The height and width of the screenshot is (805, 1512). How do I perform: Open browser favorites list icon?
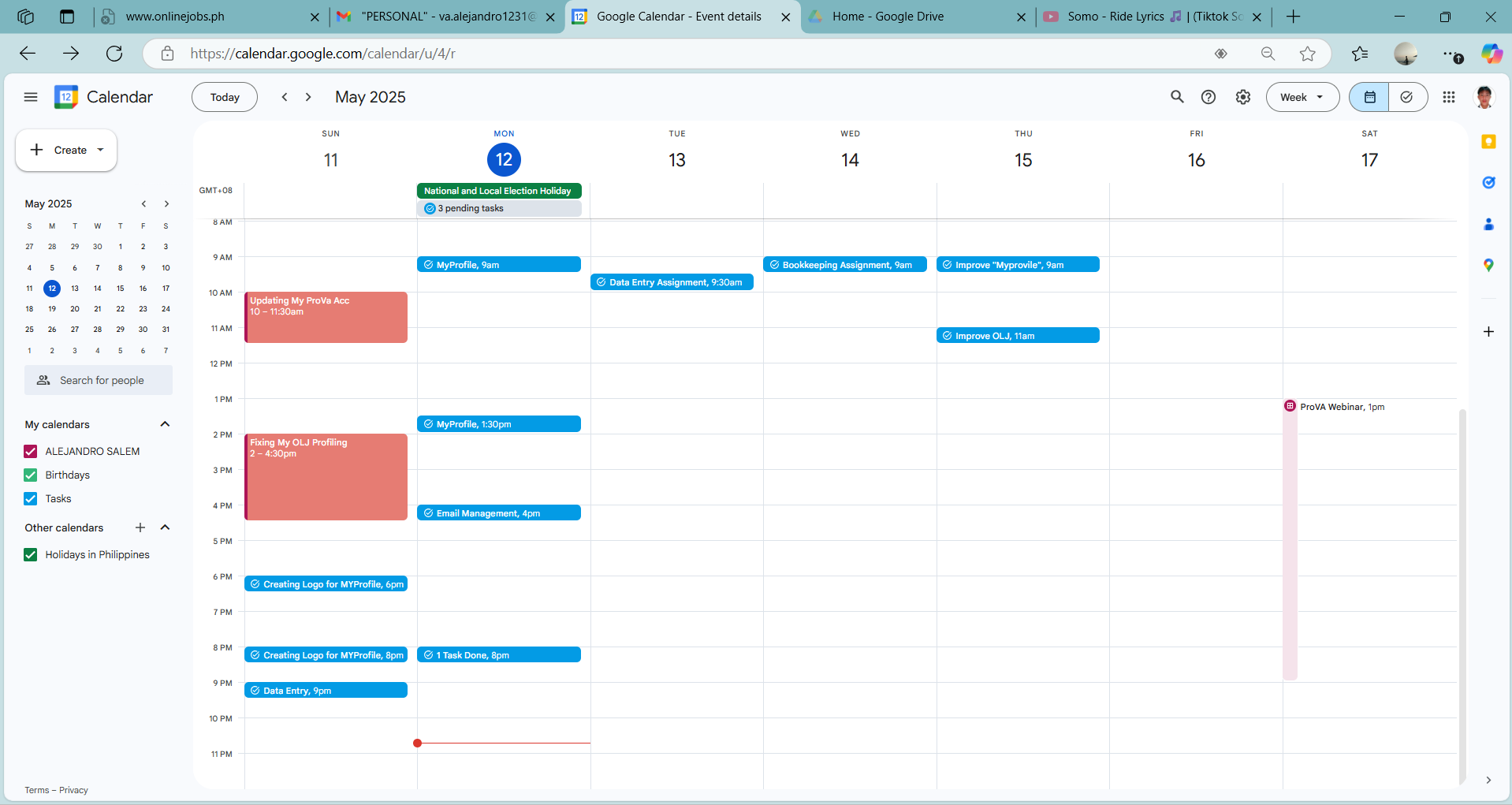pyautogui.click(x=1360, y=54)
